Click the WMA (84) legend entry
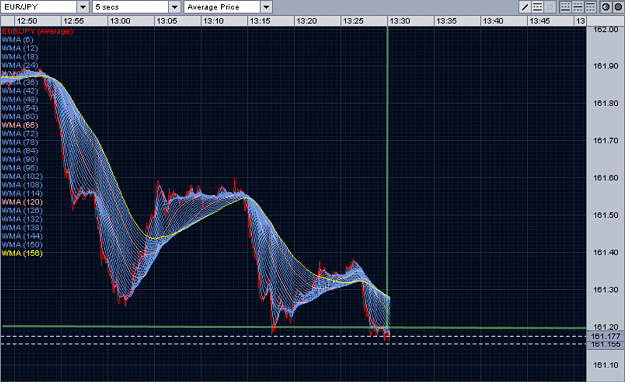 20,151
